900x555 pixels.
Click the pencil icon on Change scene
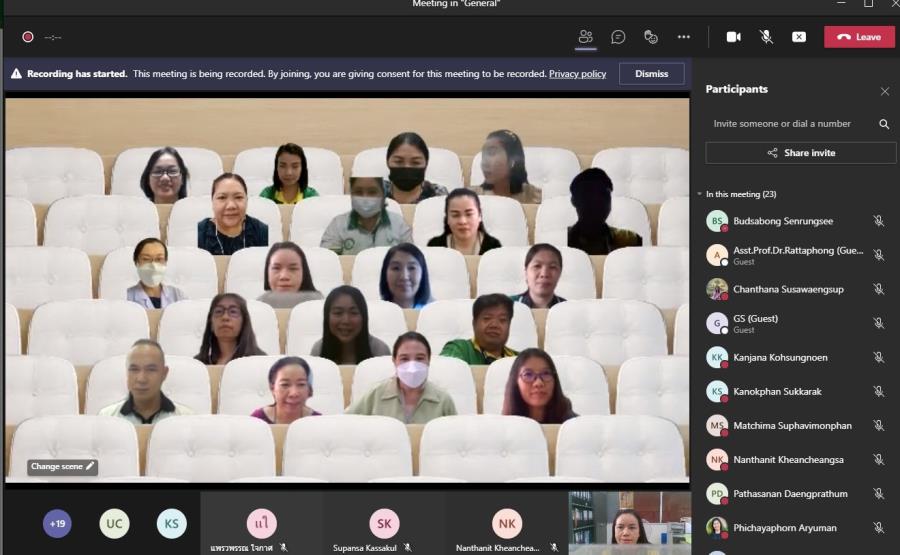[x=90, y=466]
